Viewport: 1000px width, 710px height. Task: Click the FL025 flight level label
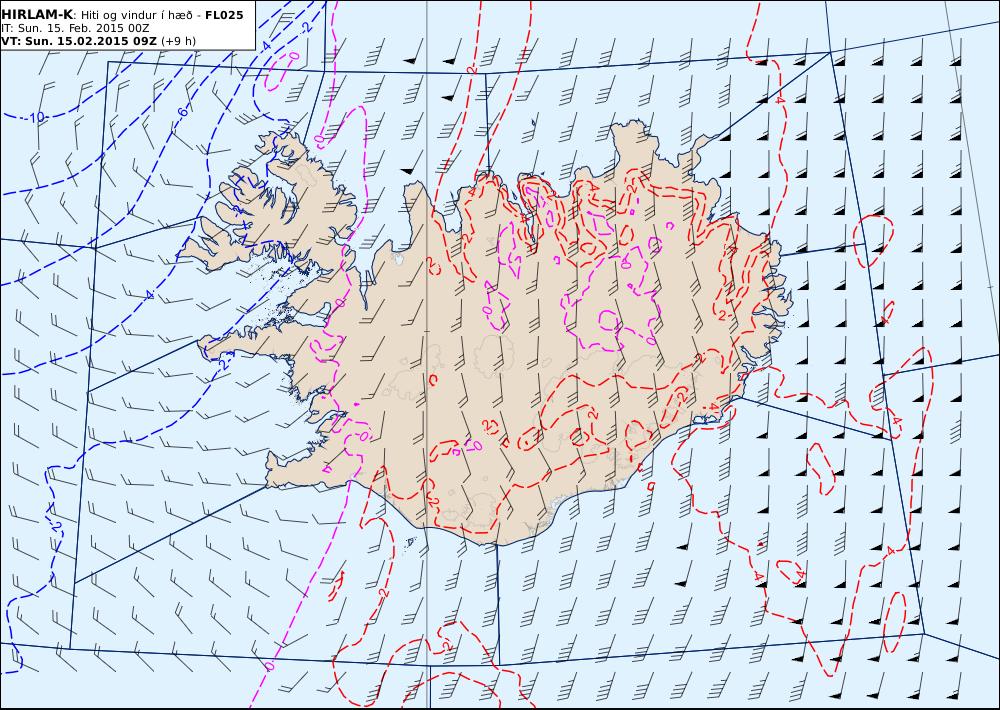pos(224,15)
